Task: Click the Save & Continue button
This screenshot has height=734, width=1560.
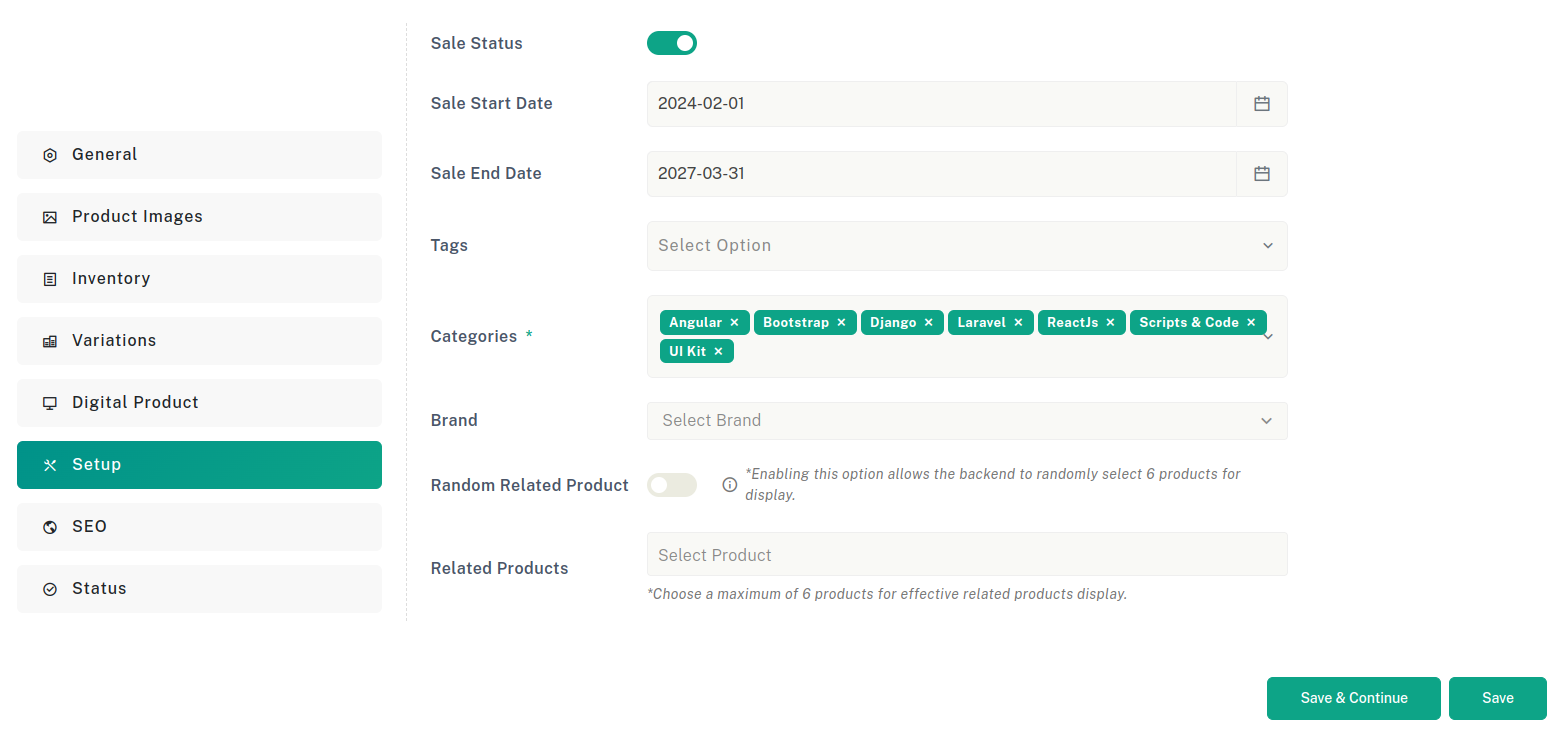Action: (x=1354, y=698)
